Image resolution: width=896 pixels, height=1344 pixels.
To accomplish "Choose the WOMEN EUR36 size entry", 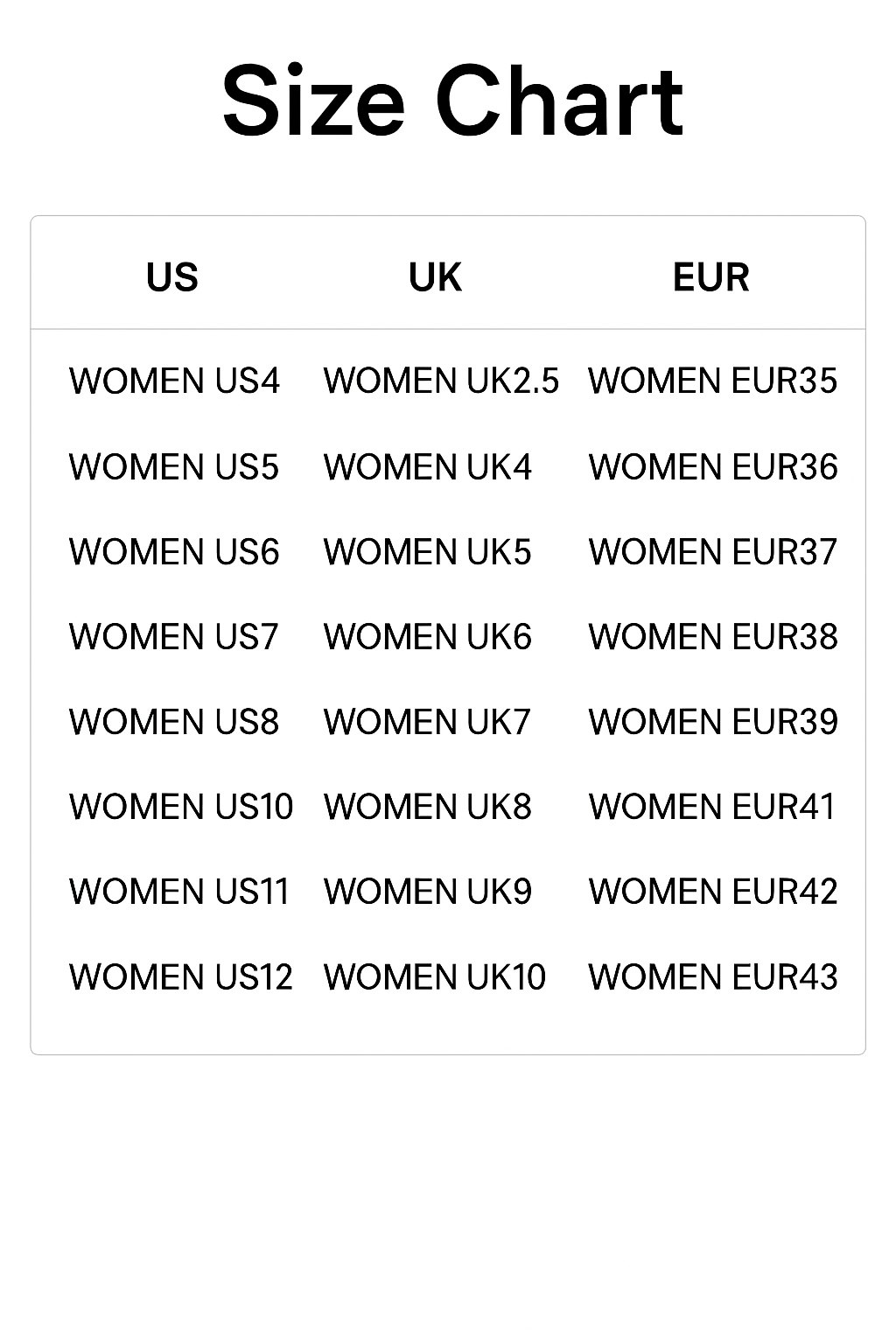I will pyautogui.click(x=712, y=466).
